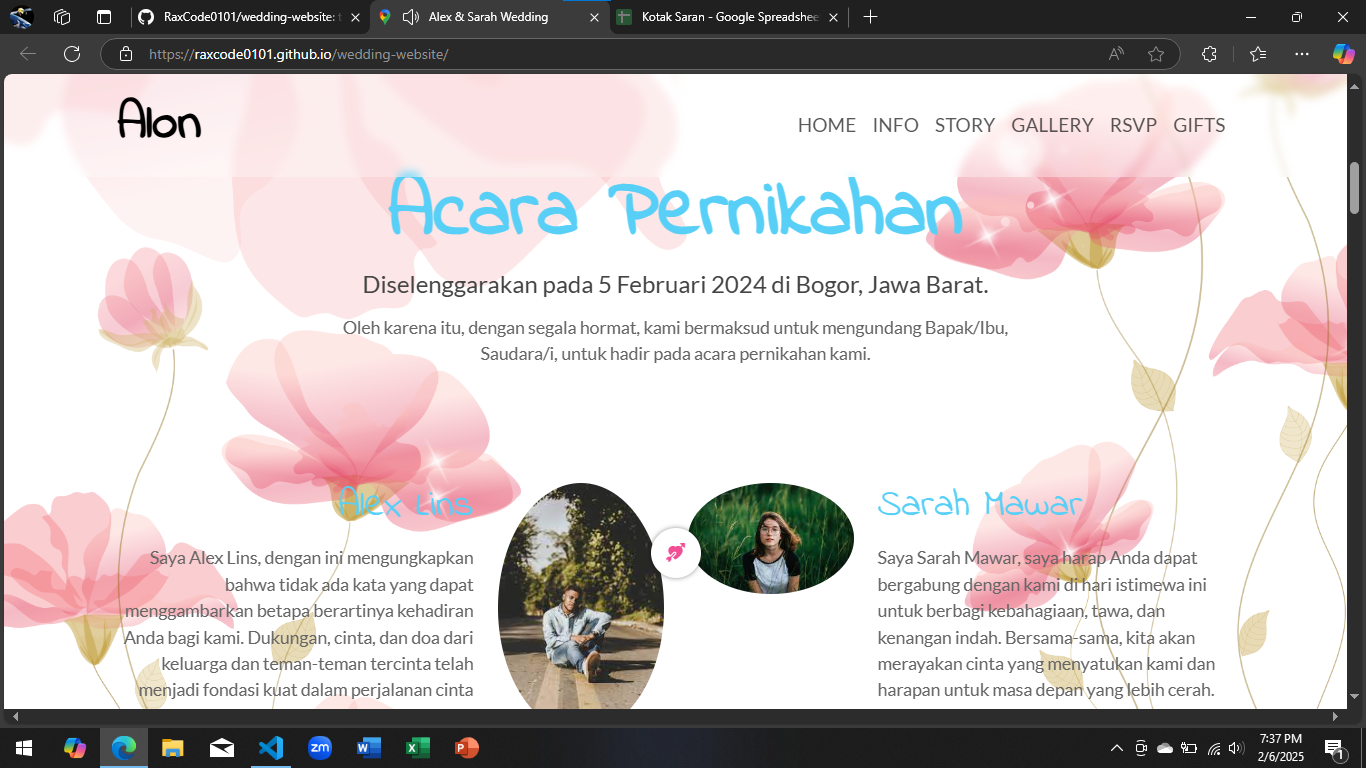Go to RSVP navigation link

[1133, 125]
